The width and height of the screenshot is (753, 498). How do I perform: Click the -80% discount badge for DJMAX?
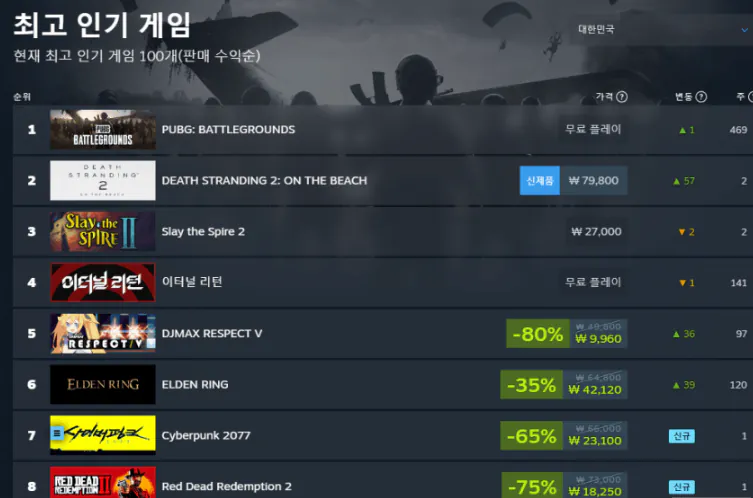538,334
